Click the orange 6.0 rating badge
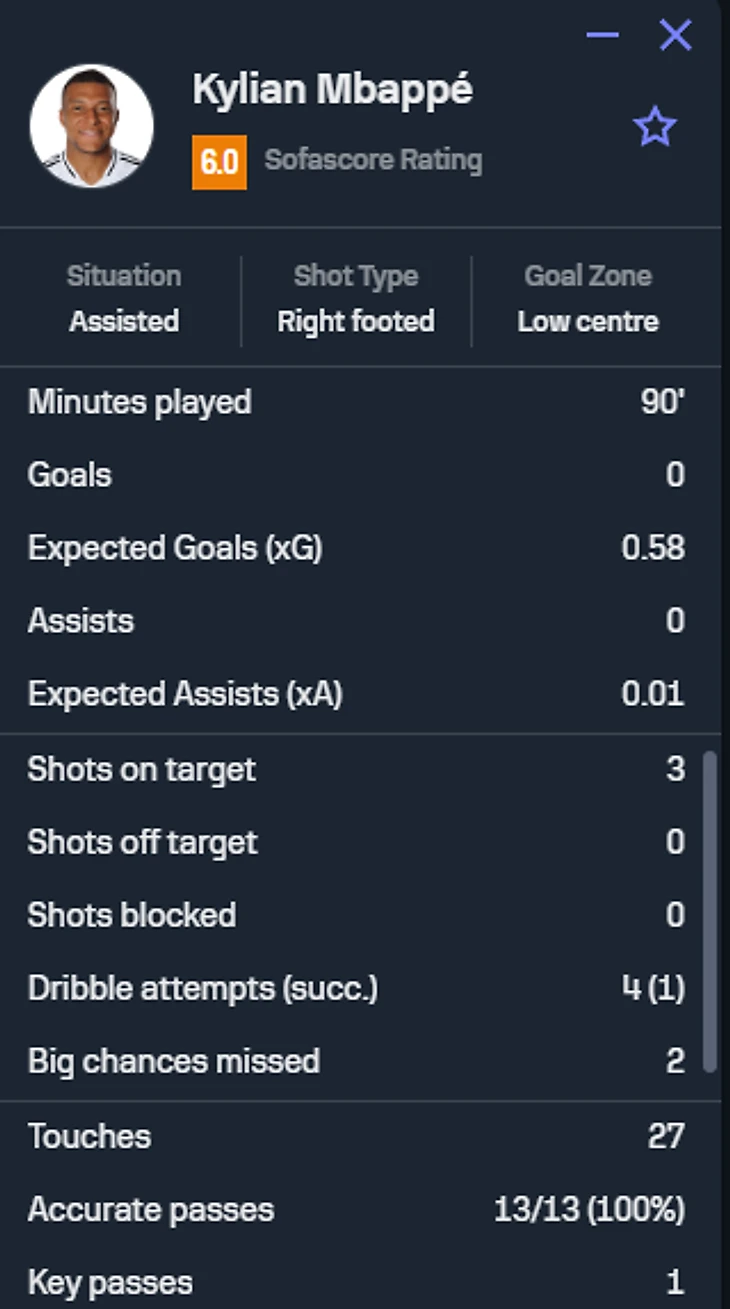 click(219, 161)
